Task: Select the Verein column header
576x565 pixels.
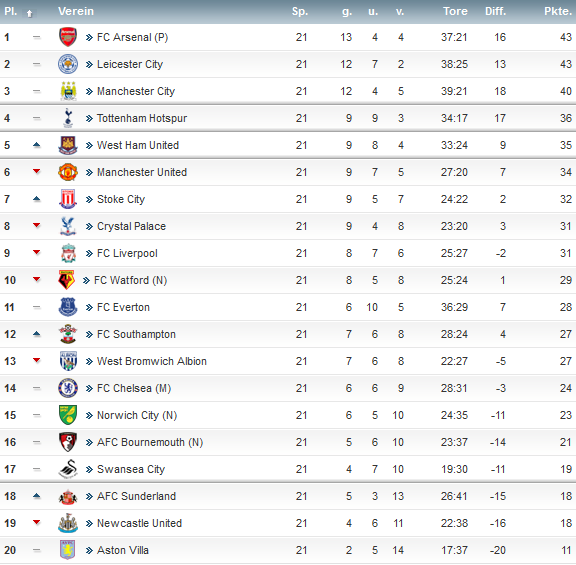Action: pyautogui.click(x=76, y=11)
